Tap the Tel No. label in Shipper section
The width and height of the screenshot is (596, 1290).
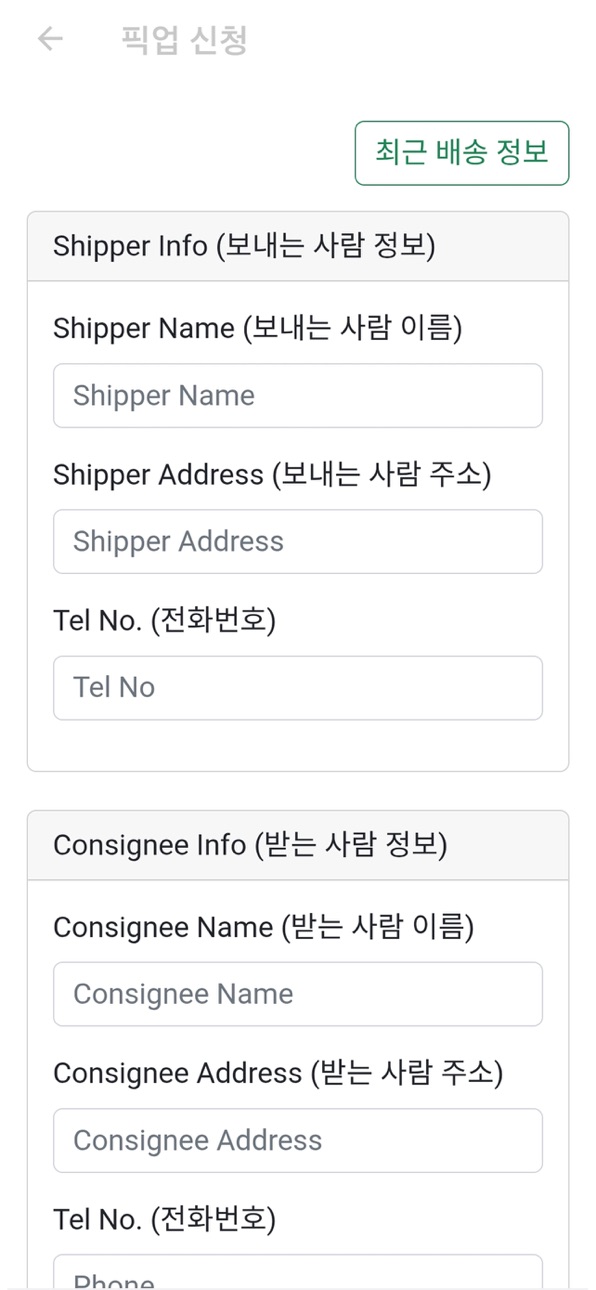point(164,621)
